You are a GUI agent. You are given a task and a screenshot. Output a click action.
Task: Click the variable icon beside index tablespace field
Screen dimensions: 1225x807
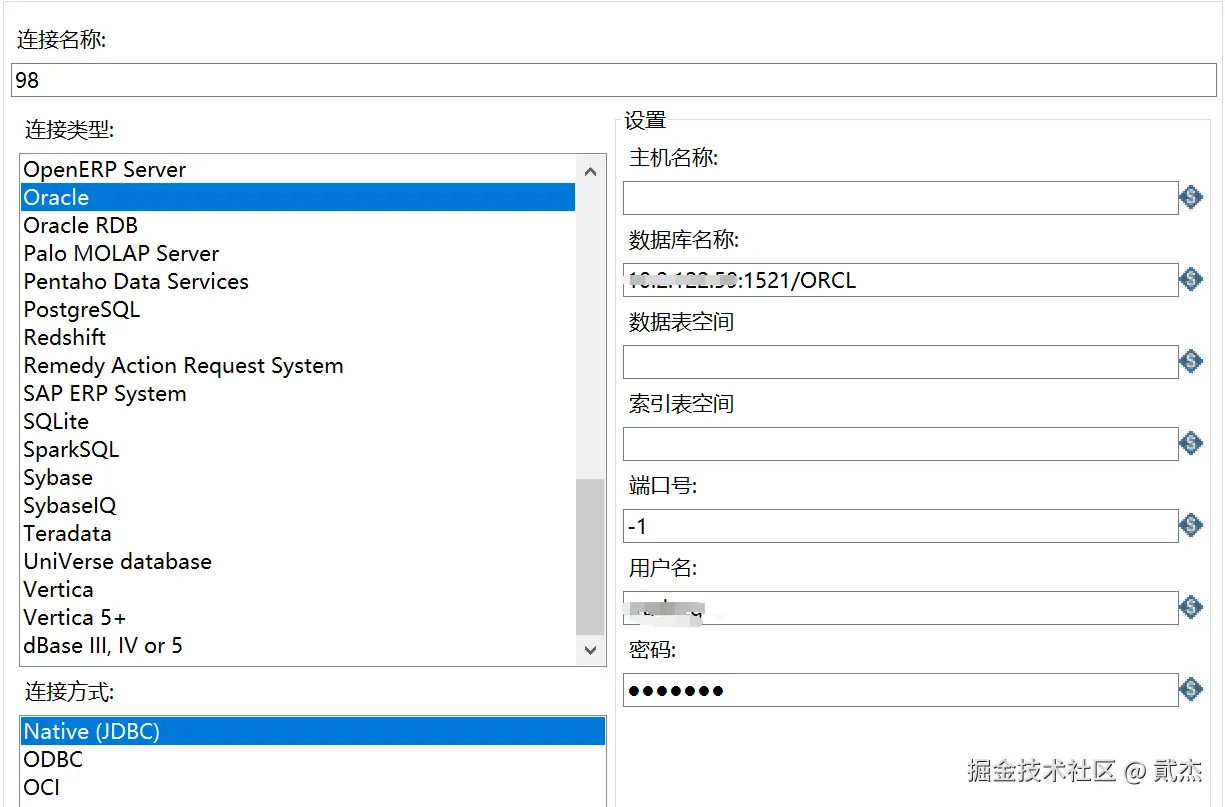click(x=1191, y=443)
